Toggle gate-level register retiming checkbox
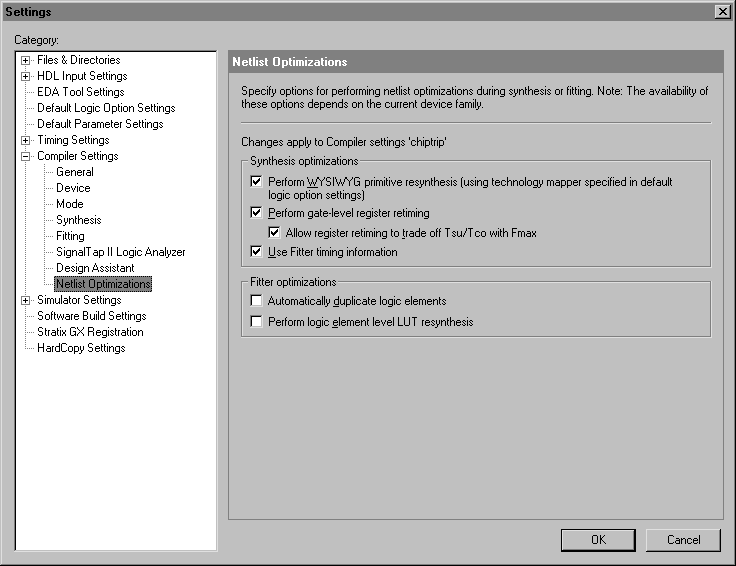 256,212
